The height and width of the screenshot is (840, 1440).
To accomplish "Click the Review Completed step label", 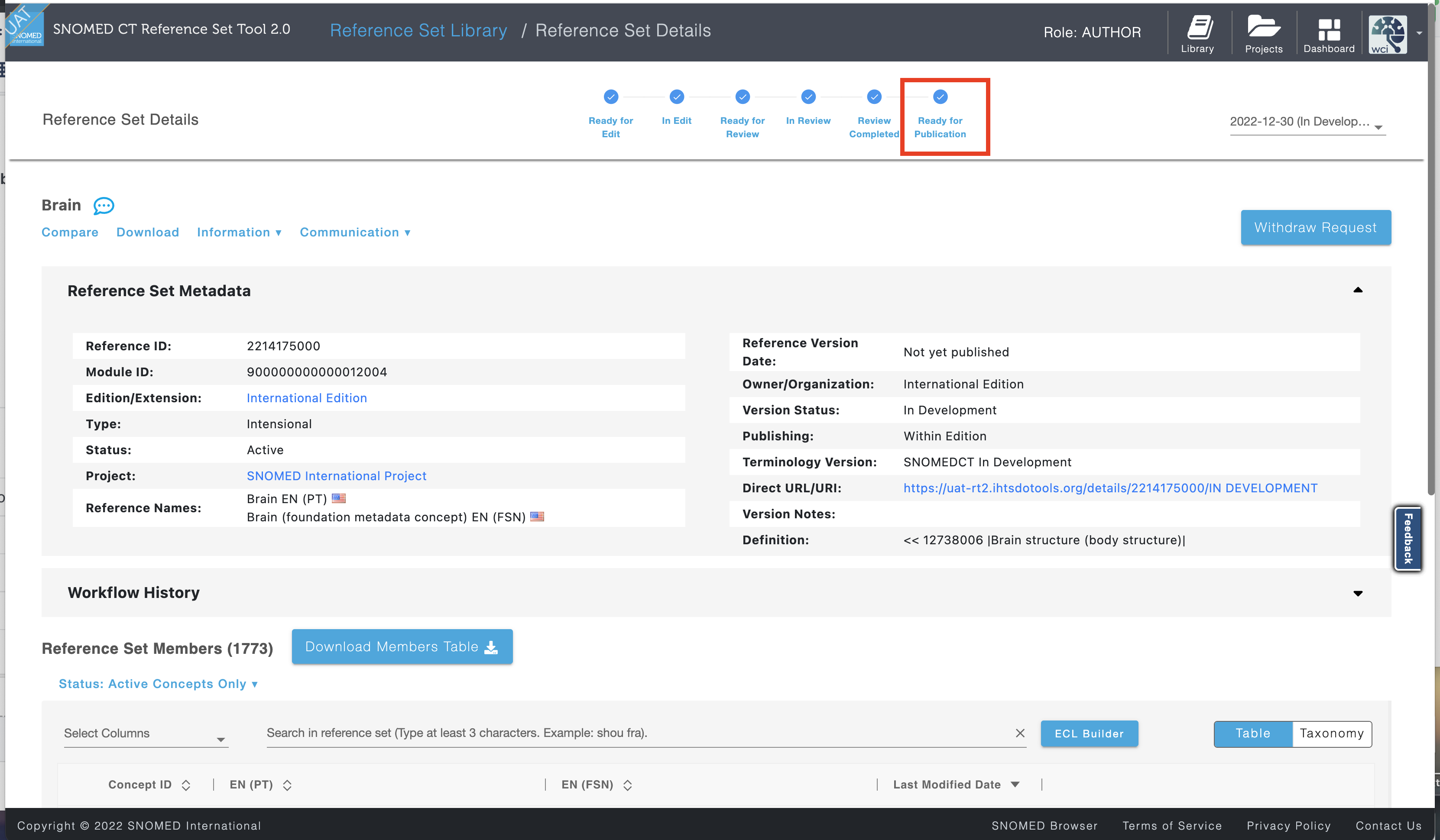I will tap(874, 127).
